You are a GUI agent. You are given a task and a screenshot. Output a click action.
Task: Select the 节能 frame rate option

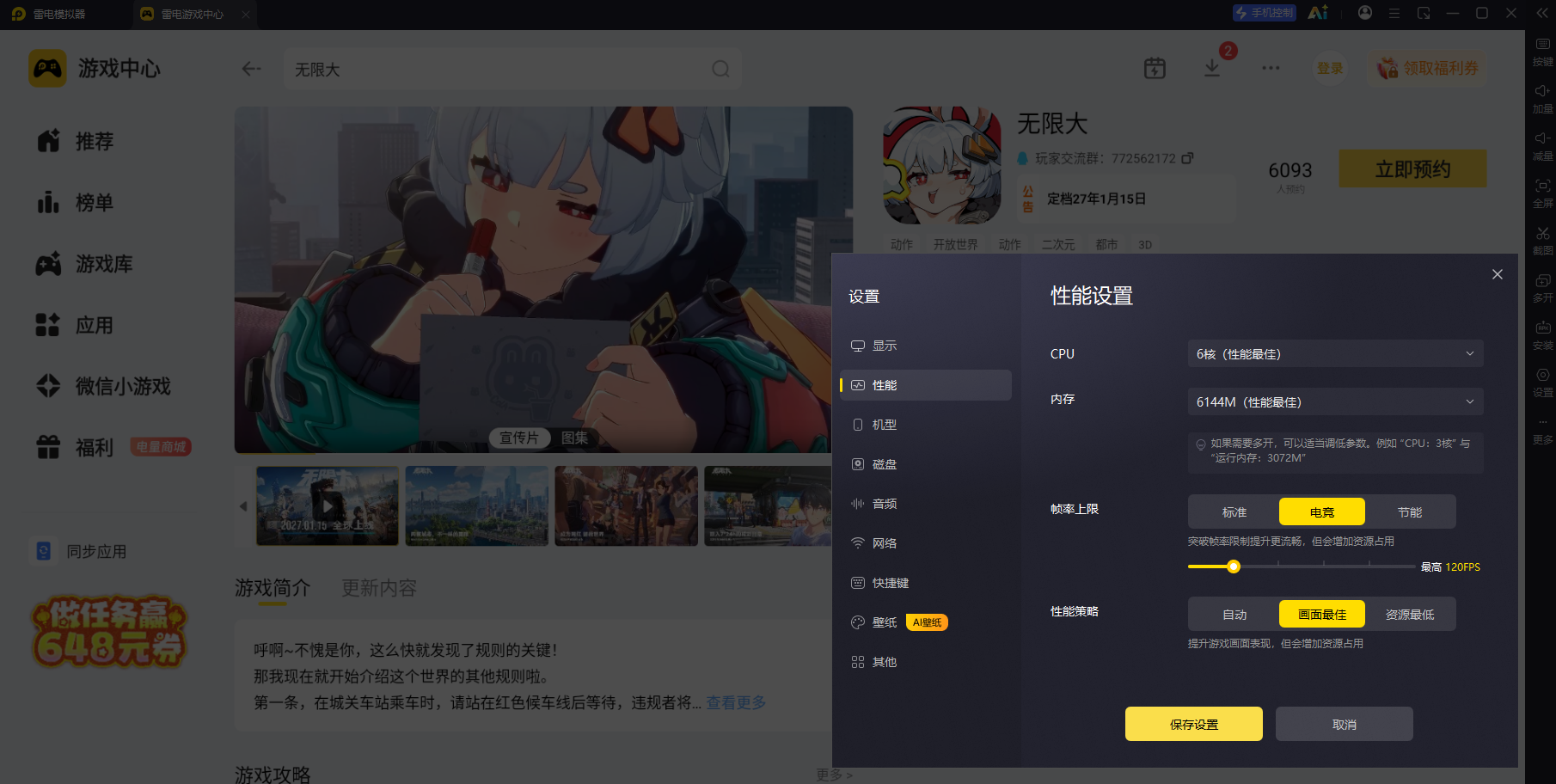[x=1410, y=512]
